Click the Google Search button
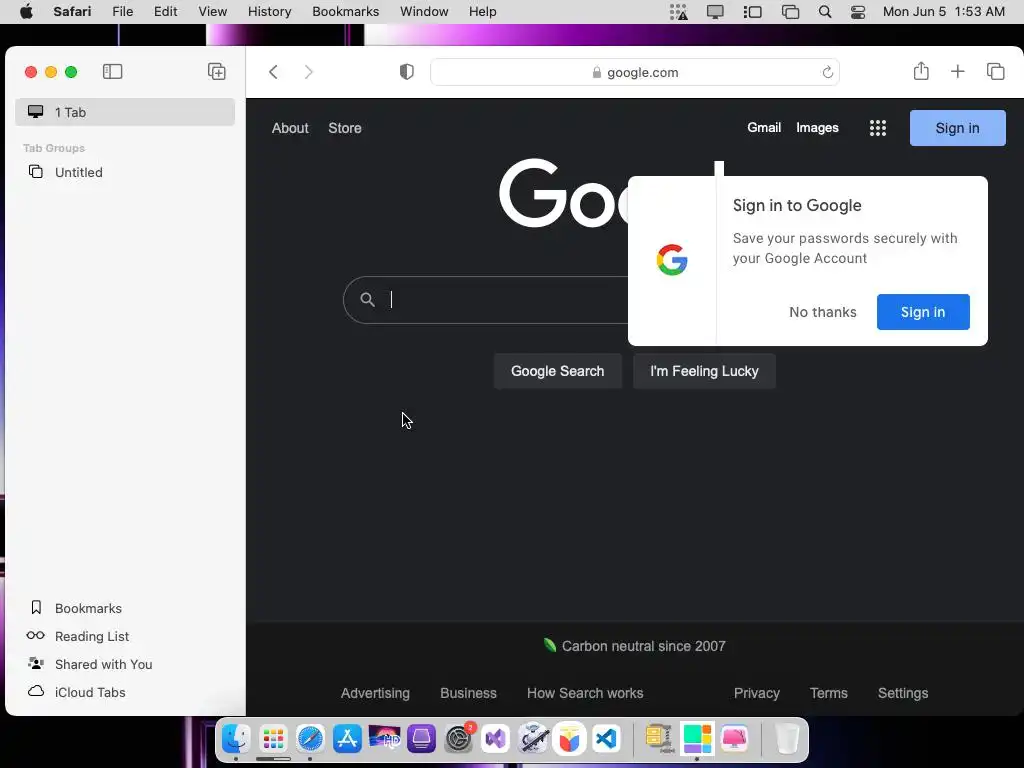The image size is (1024, 768). pyautogui.click(x=558, y=371)
